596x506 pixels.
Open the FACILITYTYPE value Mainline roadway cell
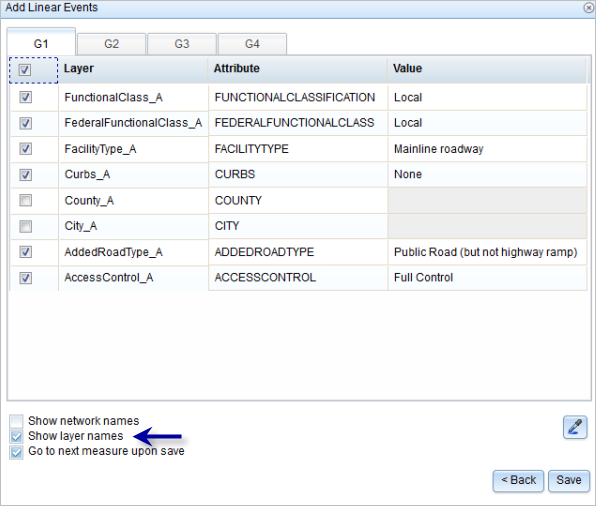pyautogui.click(x=487, y=149)
